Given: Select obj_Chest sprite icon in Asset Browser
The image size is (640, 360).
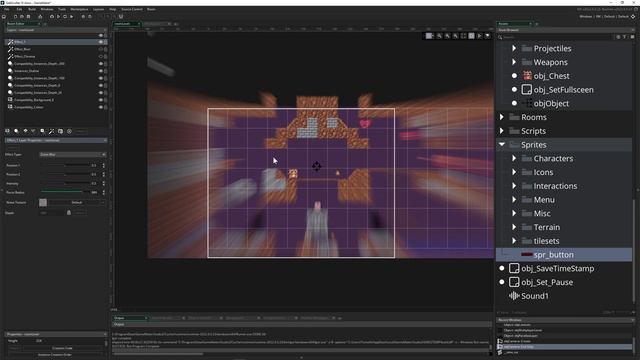Looking at the screenshot, I should coord(527,76).
